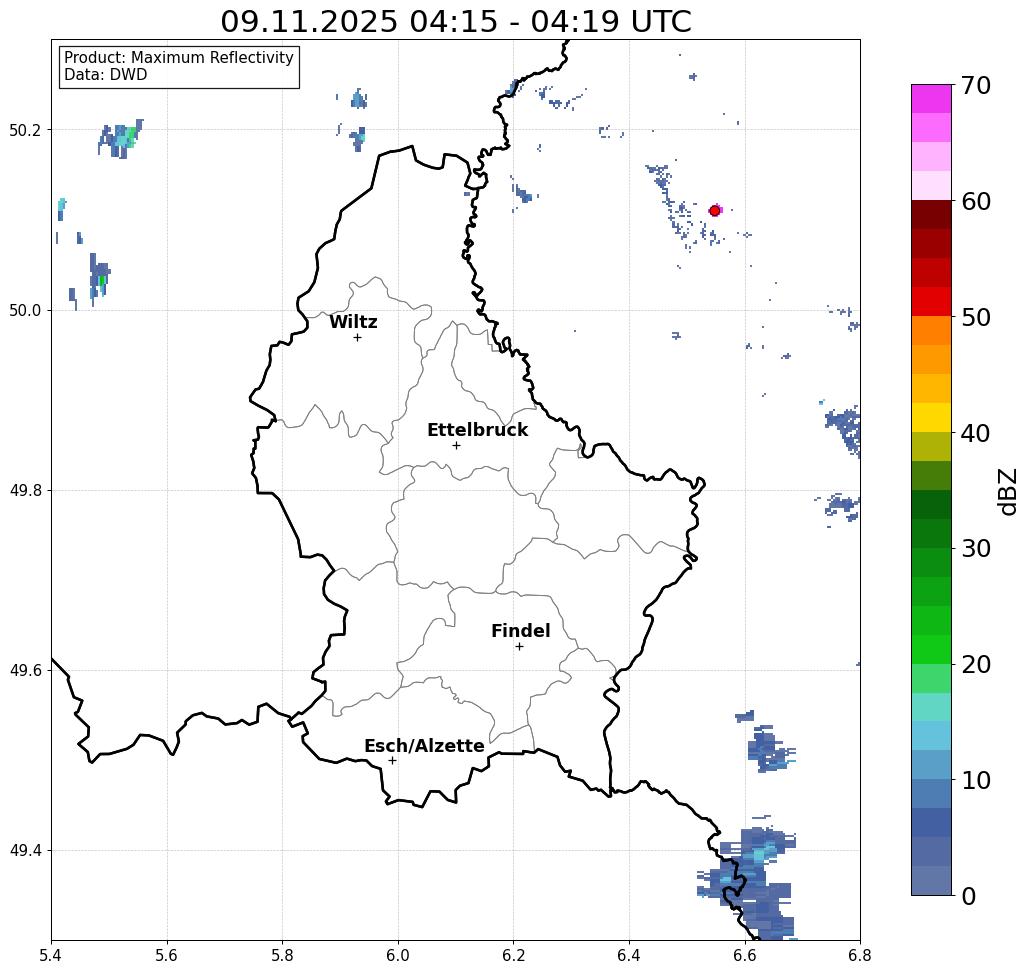The height and width of the screenshot is (973, 1029).
Task: Click the 20 label on the dBZ colorbar
Action: coord(975,664)
